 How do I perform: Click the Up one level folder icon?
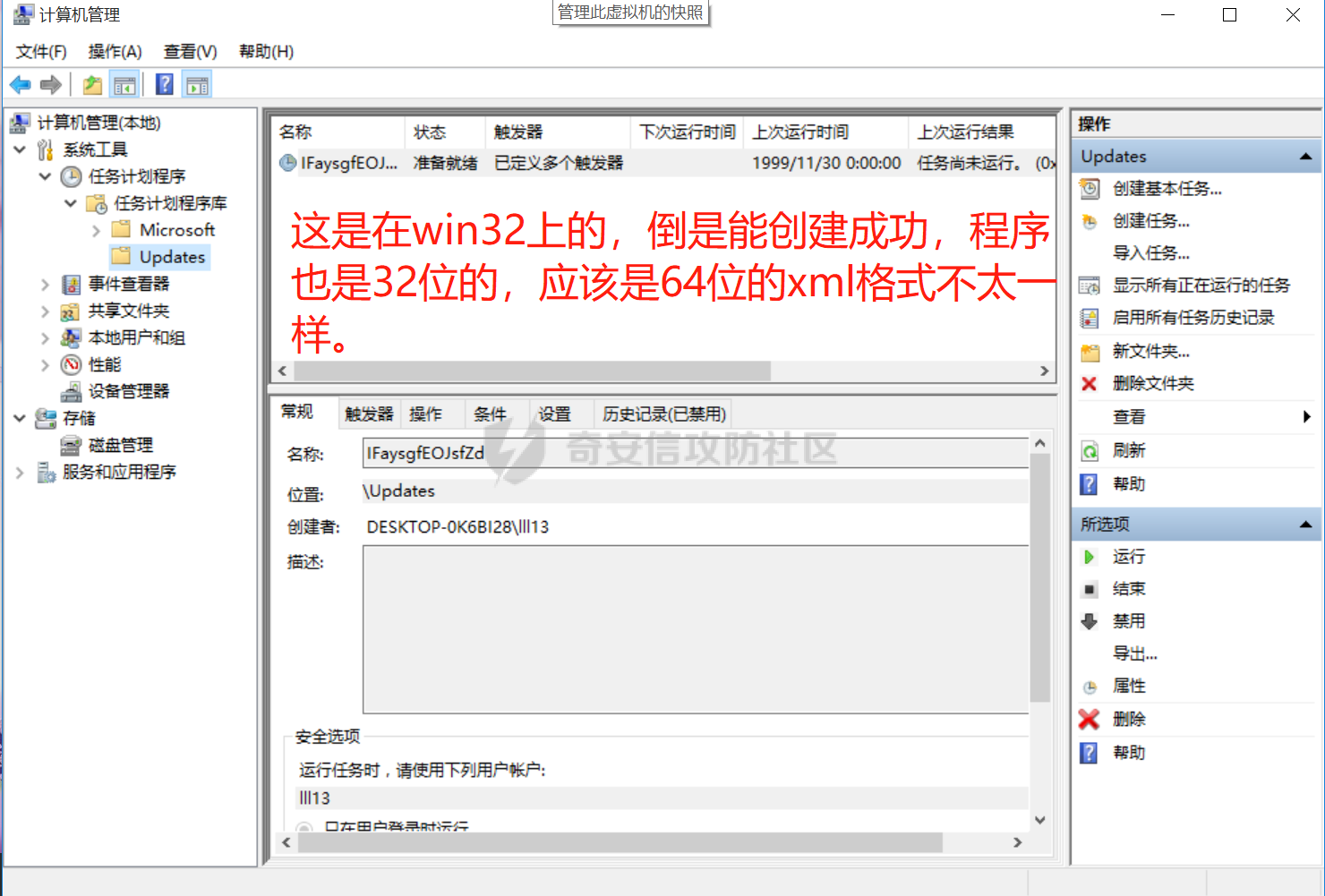(92, 85)
